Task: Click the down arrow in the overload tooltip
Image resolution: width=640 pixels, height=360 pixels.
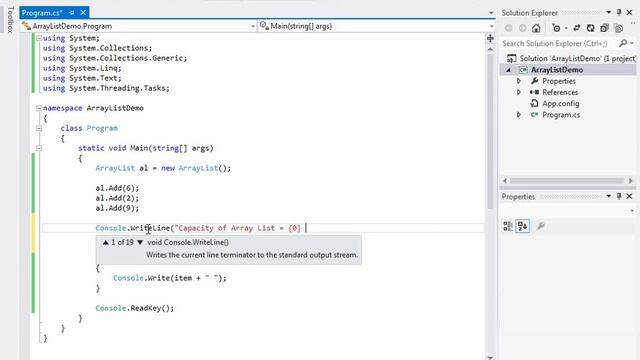Action: click(140, 242)
